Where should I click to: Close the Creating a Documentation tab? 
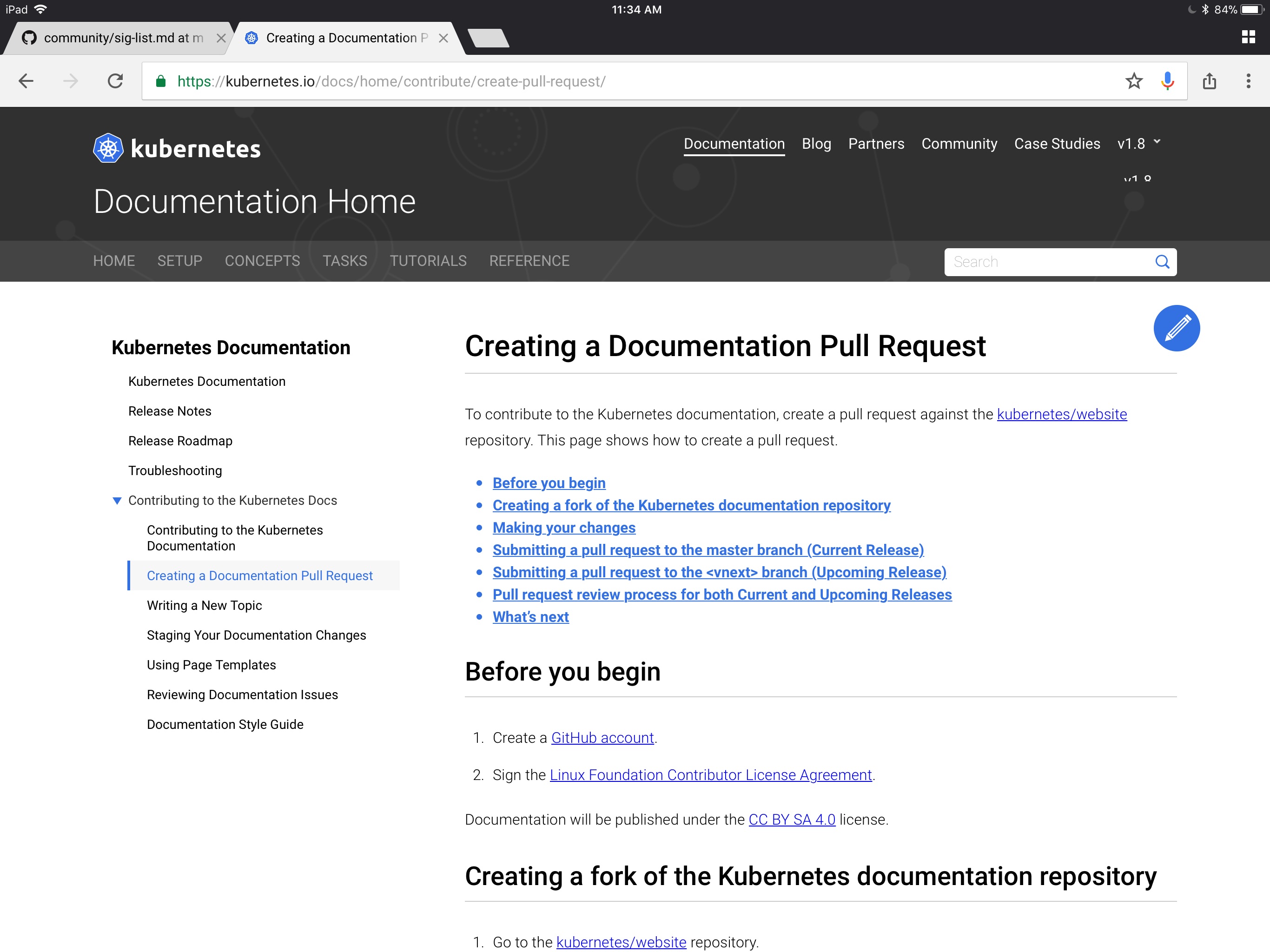click(443, 38)
